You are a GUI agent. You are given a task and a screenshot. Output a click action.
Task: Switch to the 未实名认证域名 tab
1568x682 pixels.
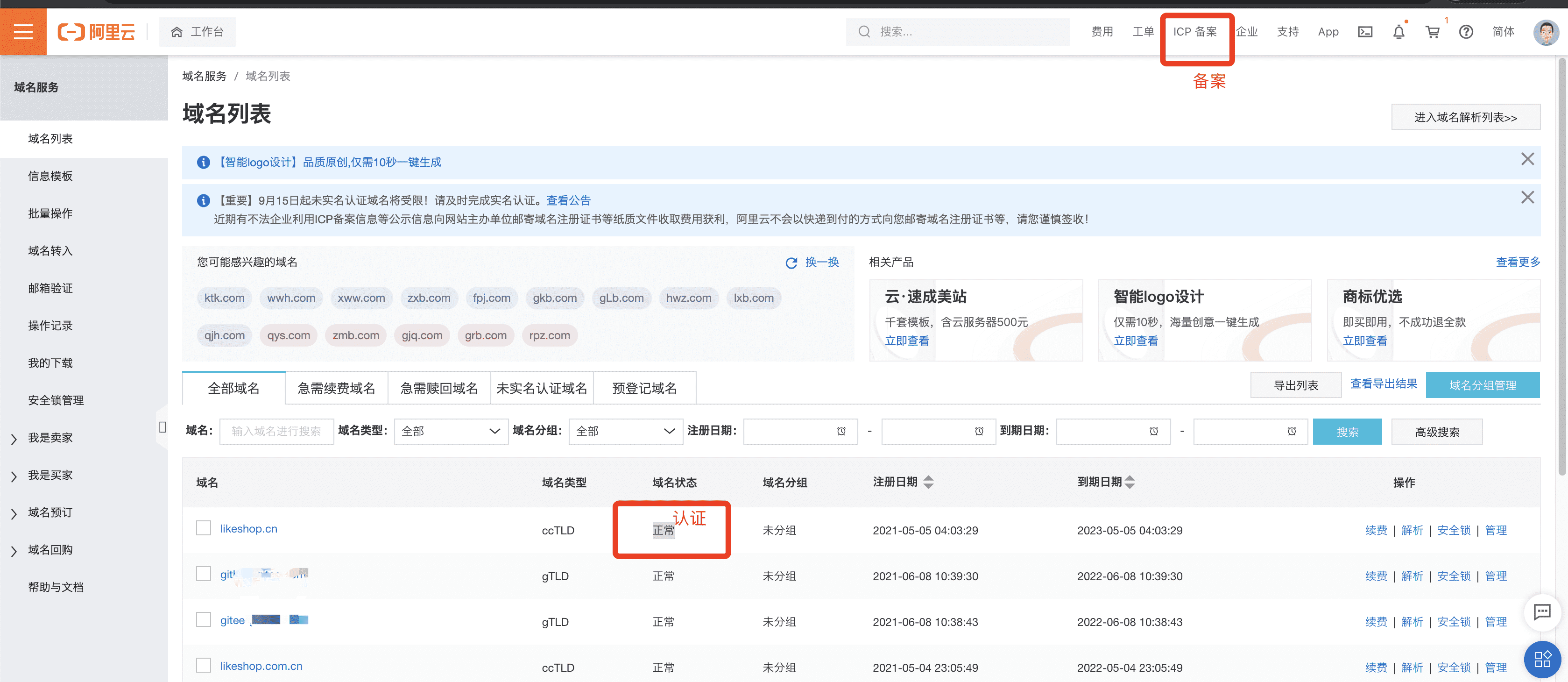(x=541, y=389)
